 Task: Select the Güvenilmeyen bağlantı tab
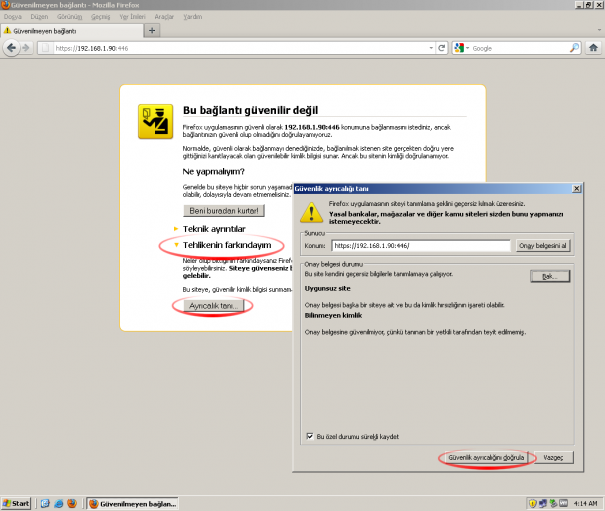click(x=72, y=31)
